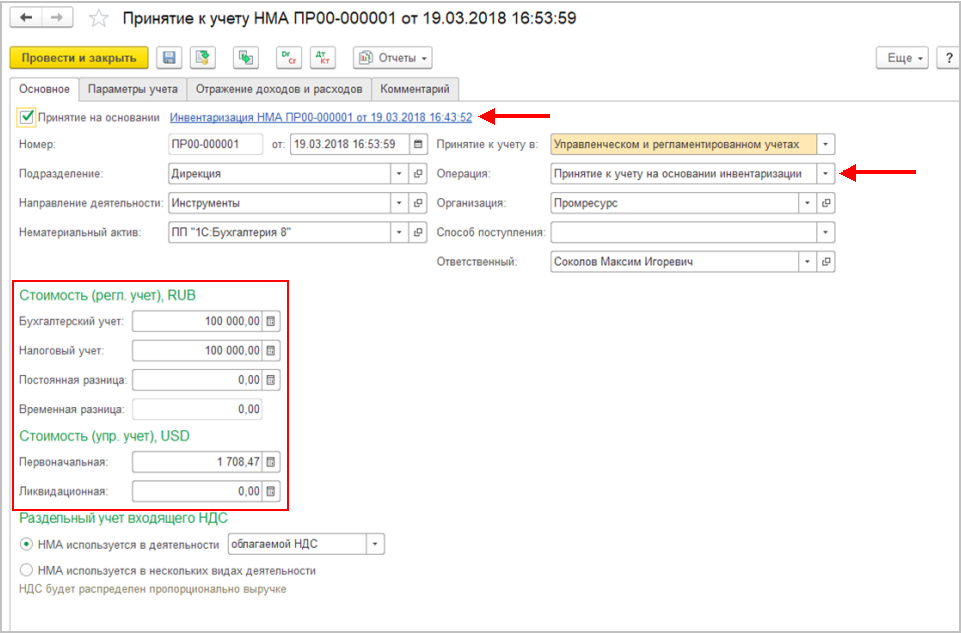Select НМА используется в нескольких видах деятельности
961x633 pixels.
tap(26, 570)
